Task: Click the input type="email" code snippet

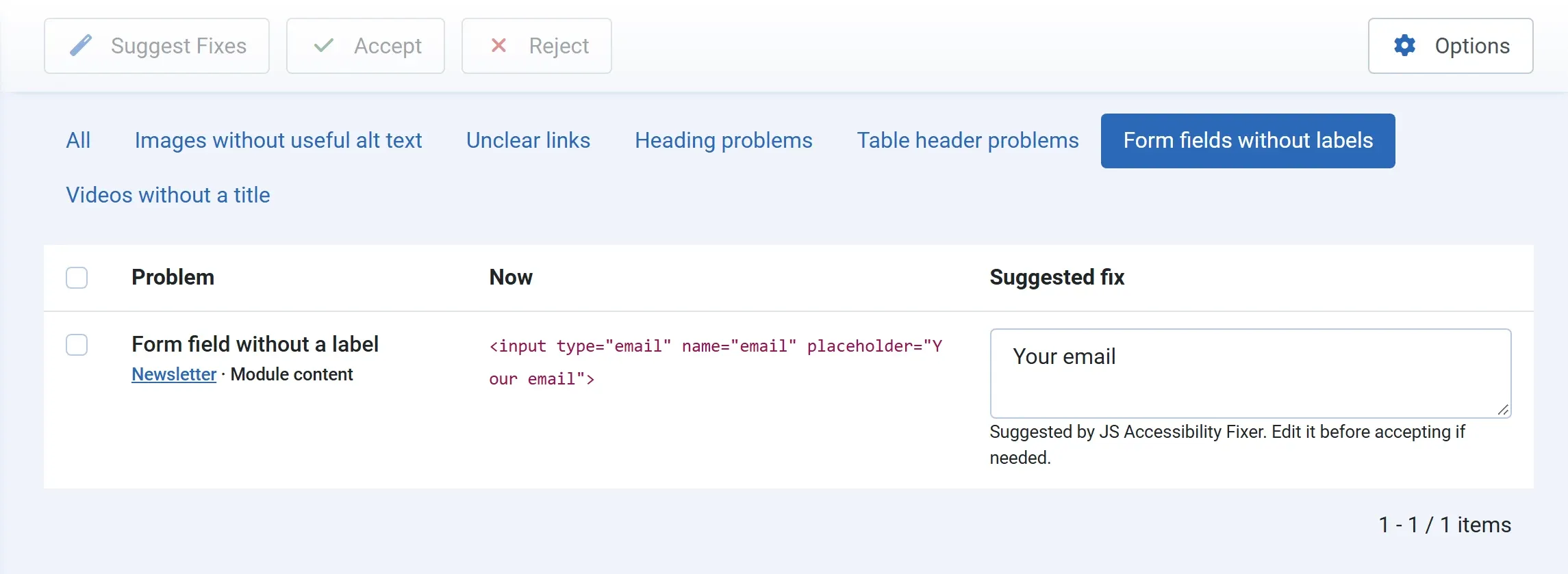Action: [716, 363]
